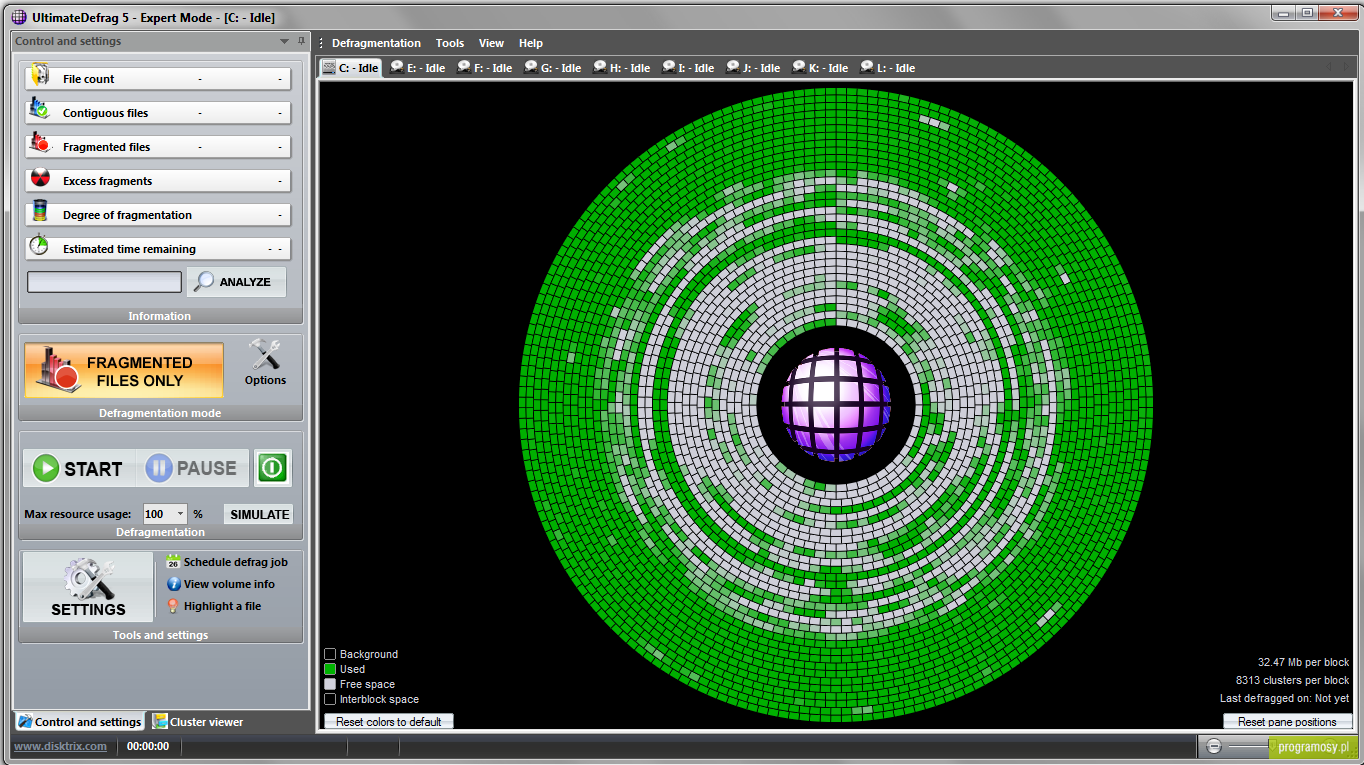The width and height of the screenshot is (1364, 765).
Task: Open the Tools menu
Action: tap(450, 43)
